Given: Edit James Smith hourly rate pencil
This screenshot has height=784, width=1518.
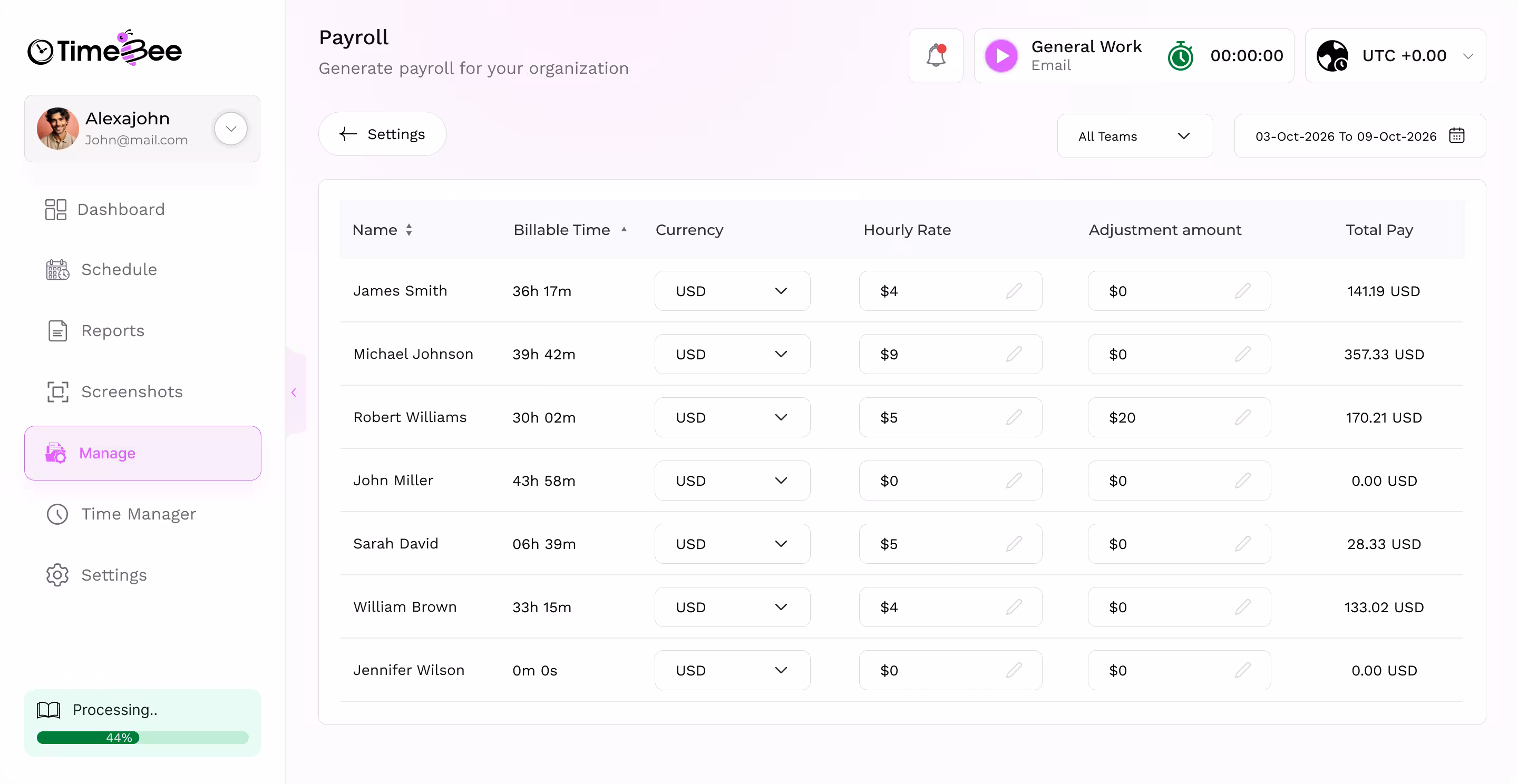Looking at the screenshot, I should tap(1014, 291).
